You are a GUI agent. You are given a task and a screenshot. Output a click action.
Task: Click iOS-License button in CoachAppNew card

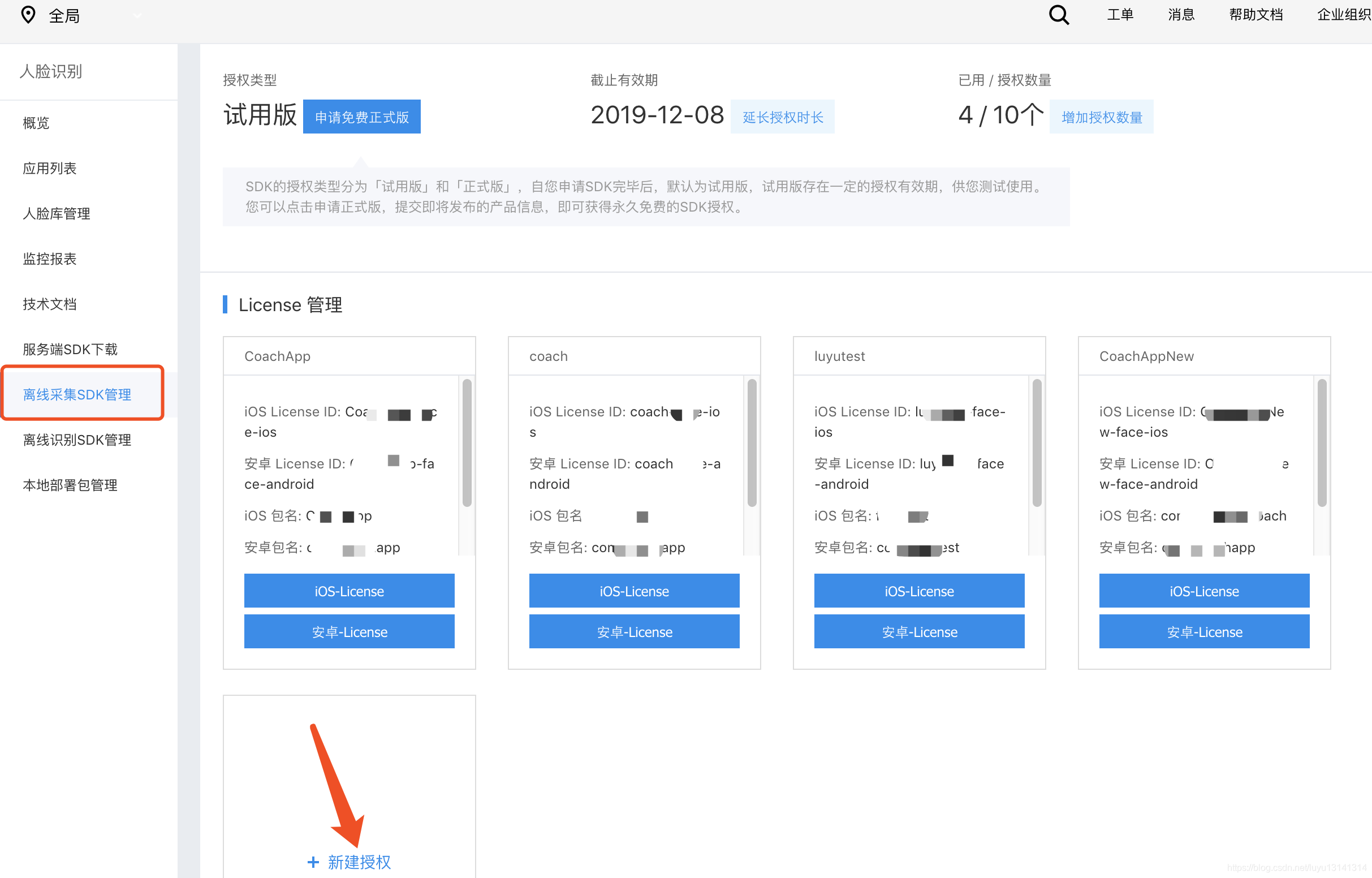1203,591
